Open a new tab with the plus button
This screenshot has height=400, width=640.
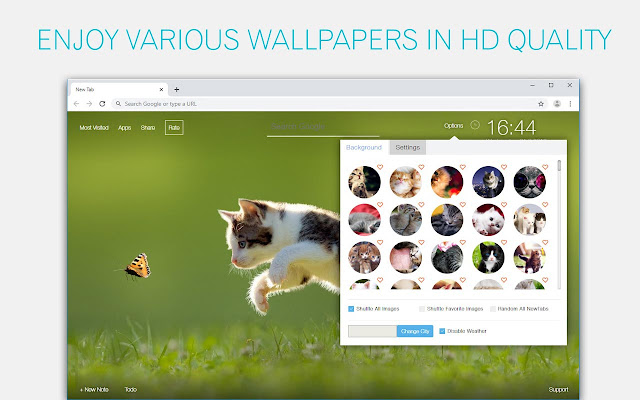[x=176, y=89]
